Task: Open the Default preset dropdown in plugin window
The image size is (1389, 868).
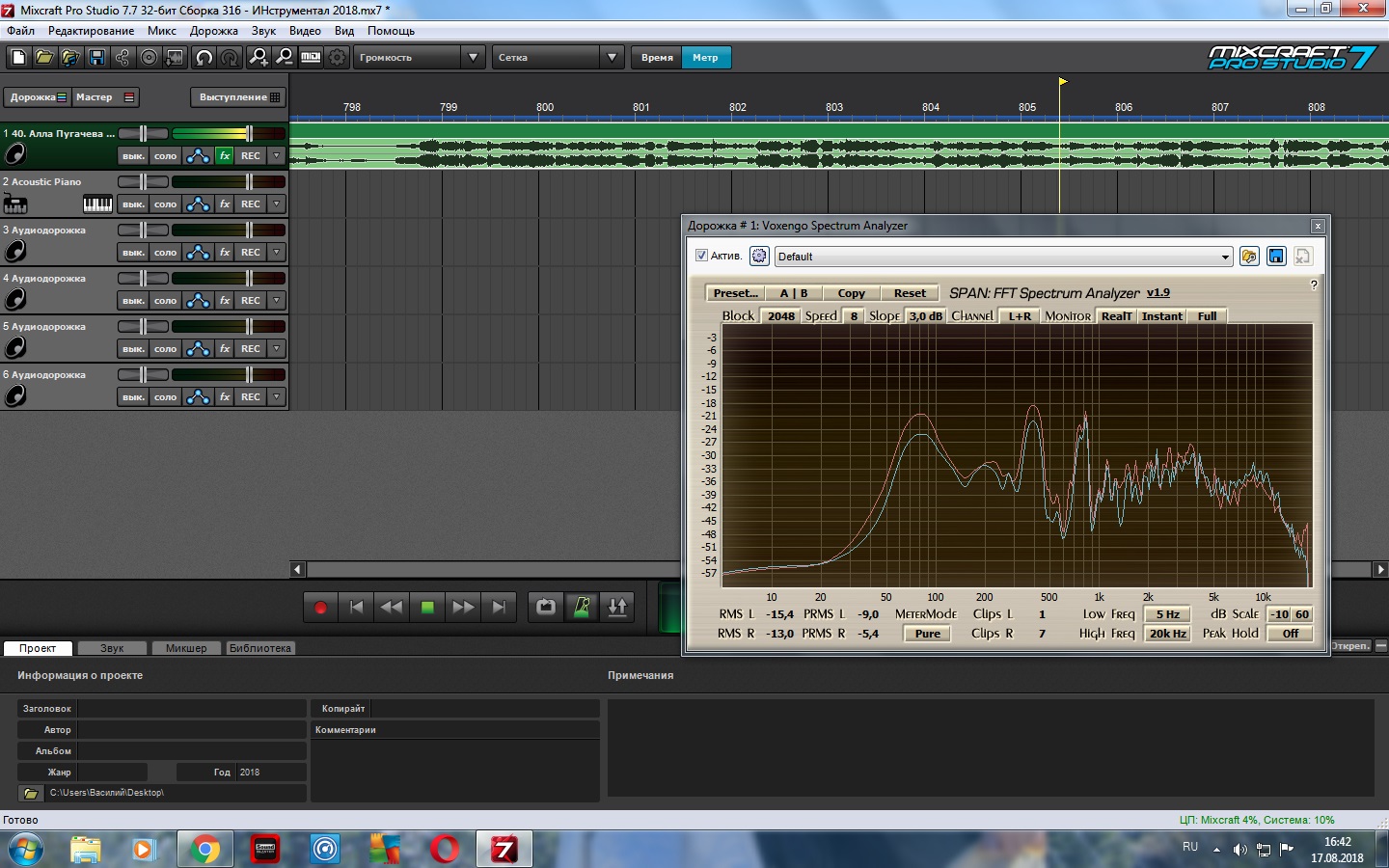Action: pos(1003,257)
